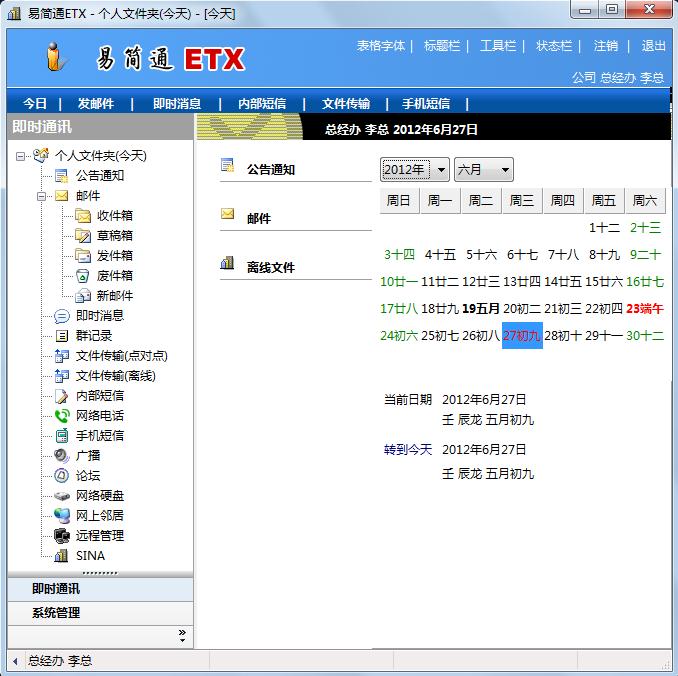Viewport: 678px width, 676px height.
Task: Click the 文件传输(离线) icon
Action: [61, 376]
